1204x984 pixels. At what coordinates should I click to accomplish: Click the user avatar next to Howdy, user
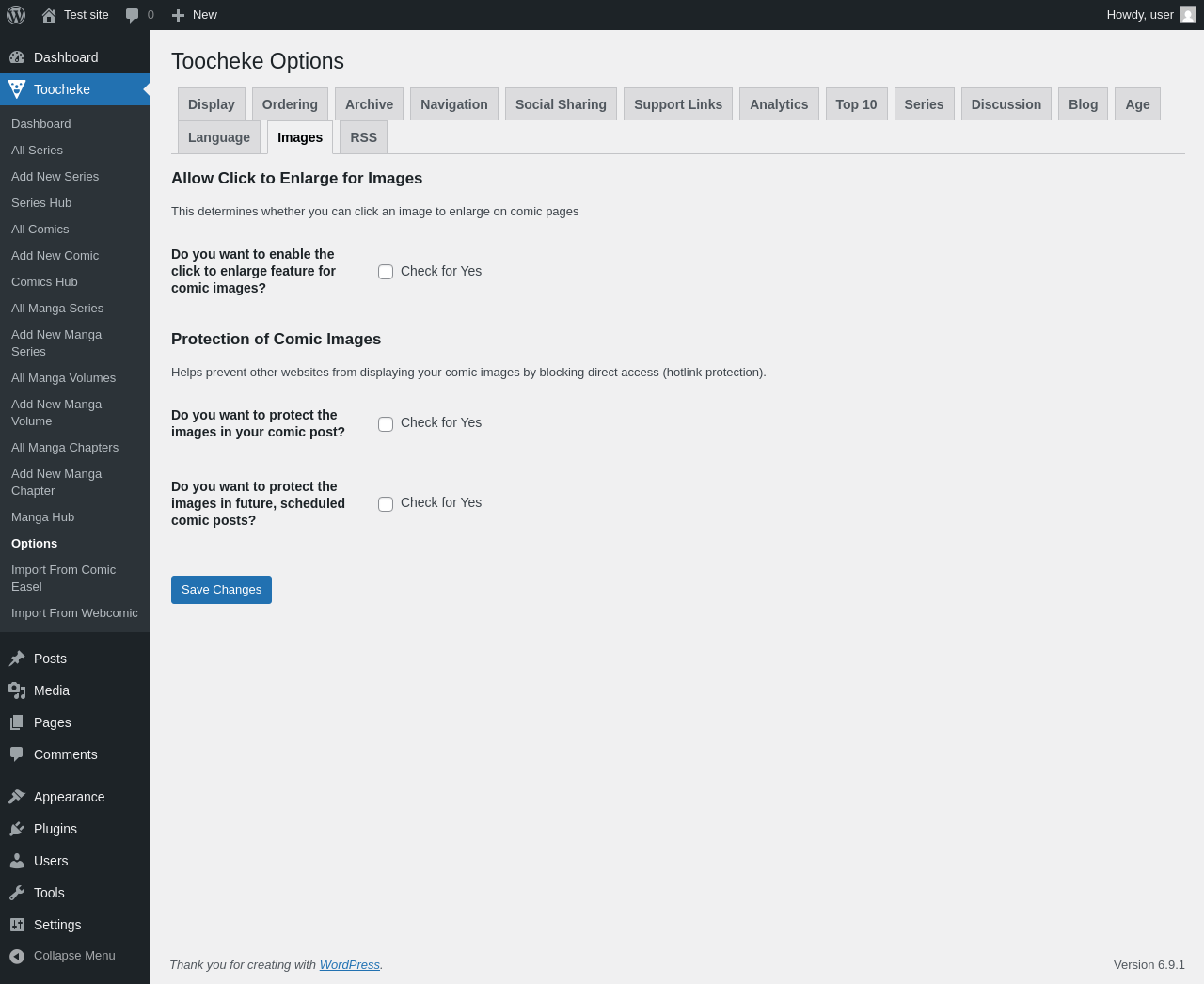coord(1188,15)
